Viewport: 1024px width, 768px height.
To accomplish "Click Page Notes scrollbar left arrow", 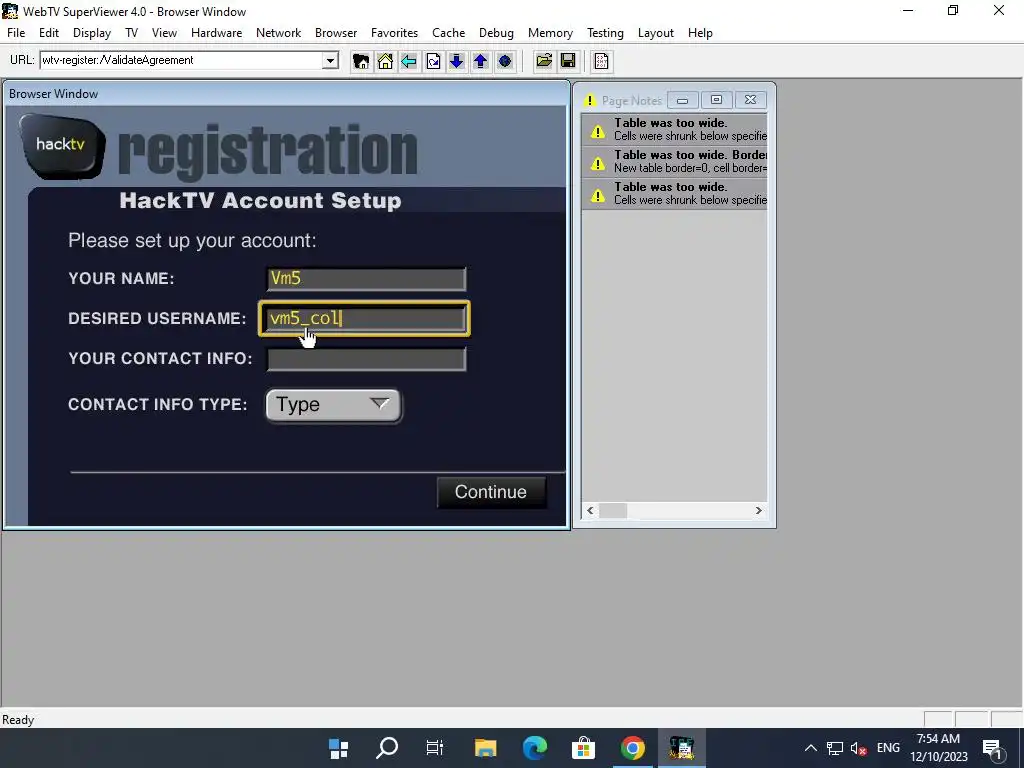I will pyautogui.click(x=590, y=511).
